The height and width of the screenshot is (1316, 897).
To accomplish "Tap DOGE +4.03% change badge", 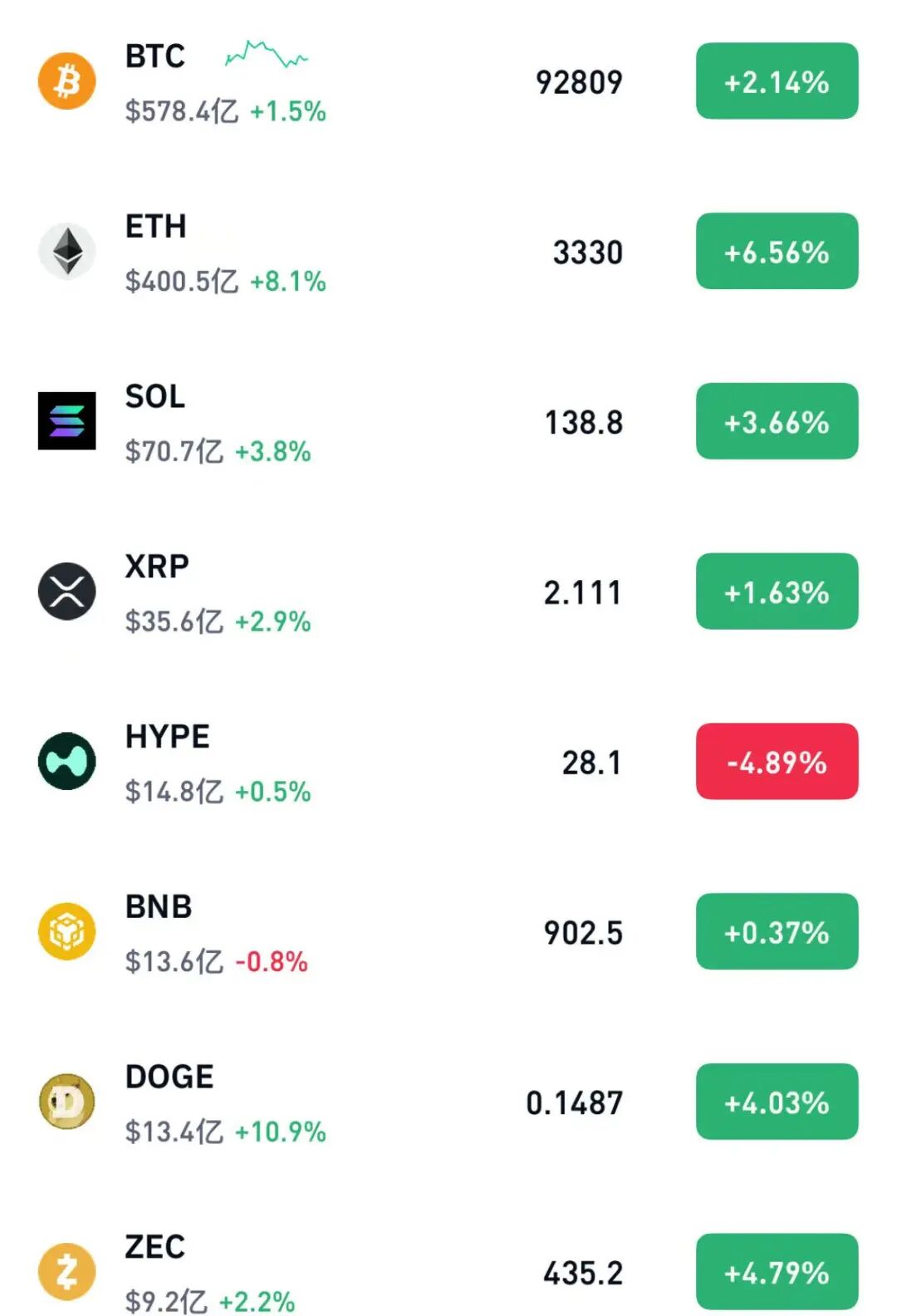I will pyautogui.click(x=777, y=1102).
